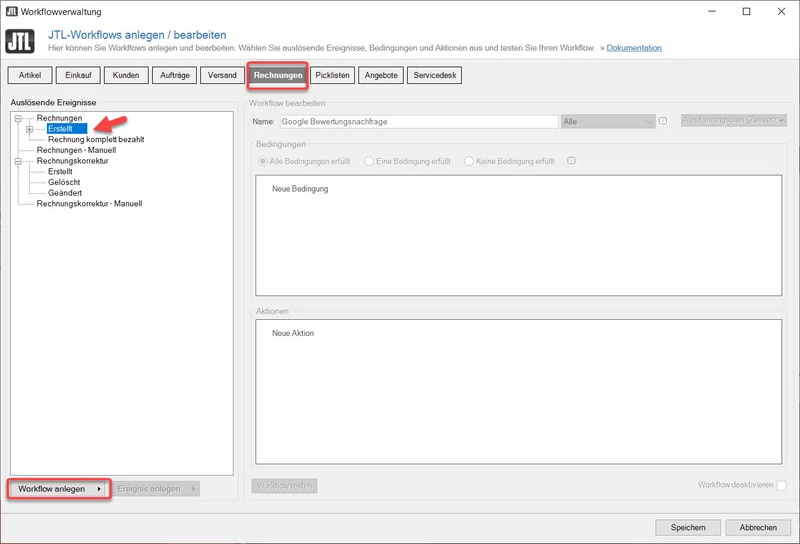
Task: Click the Speichern button
Action: (x=688, y=527)
